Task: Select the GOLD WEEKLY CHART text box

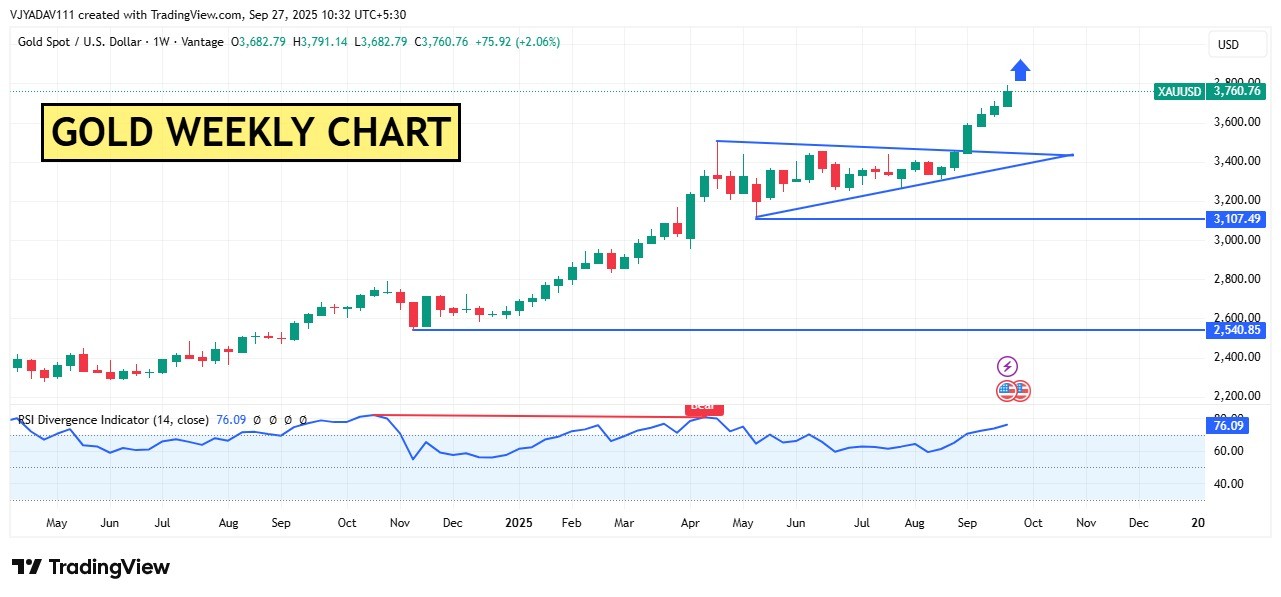Action: click(251, 132)
